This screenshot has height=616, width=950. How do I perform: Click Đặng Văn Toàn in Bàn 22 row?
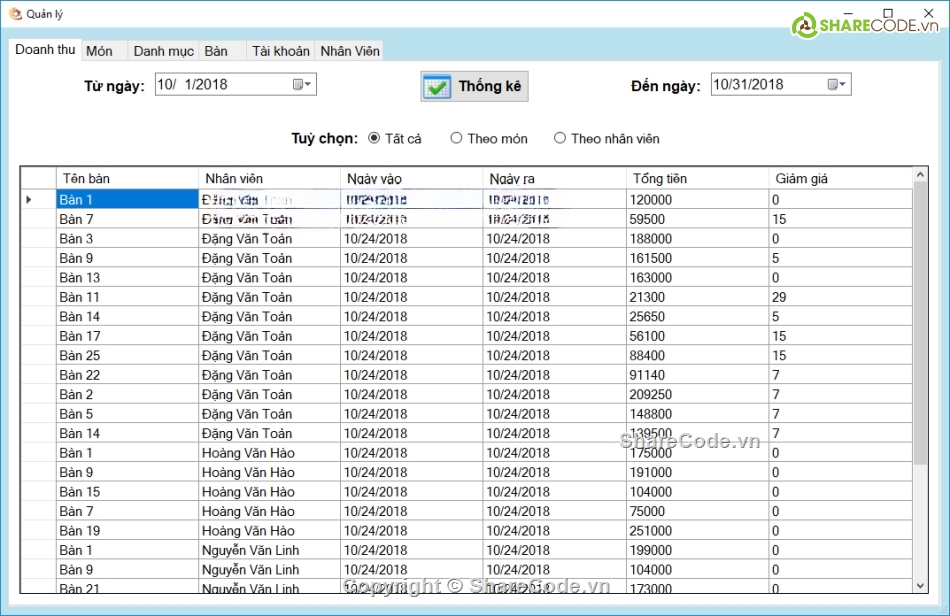[269, 375]
